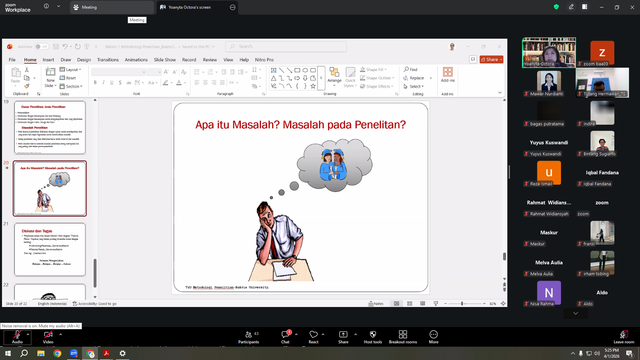Screen dimensions: 640x360
Task: Select the Meeting tab in Zoom Workplace
Action: [111, 7]
